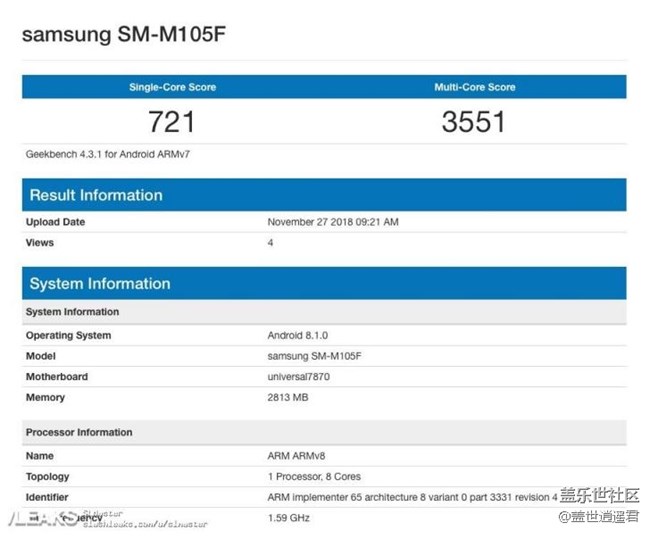Click the multi-core score value 3551
Viewport: 650px width, 539px height.
coord(473,122)
